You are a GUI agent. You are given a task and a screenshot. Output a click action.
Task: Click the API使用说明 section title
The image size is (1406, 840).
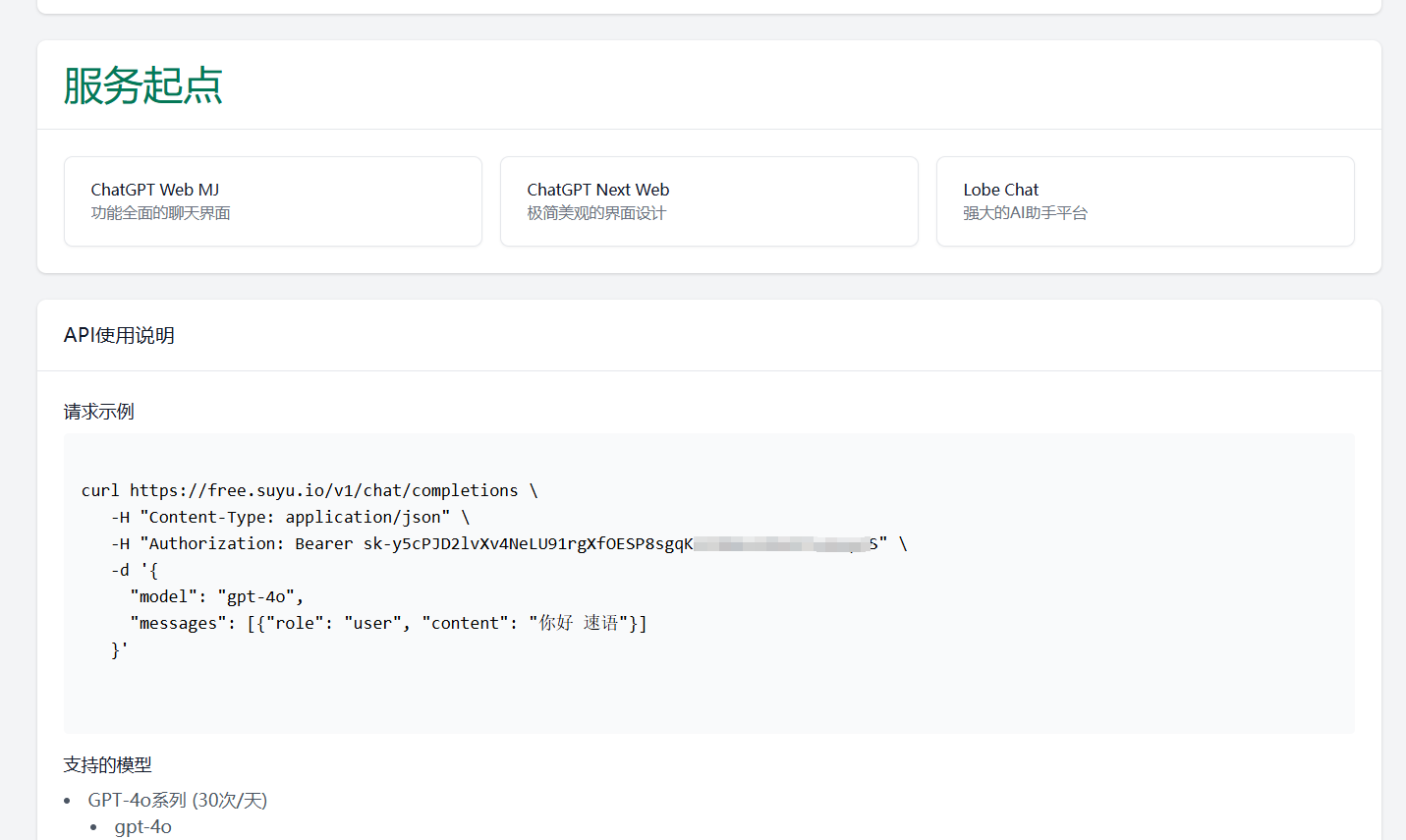pos(119,335)
